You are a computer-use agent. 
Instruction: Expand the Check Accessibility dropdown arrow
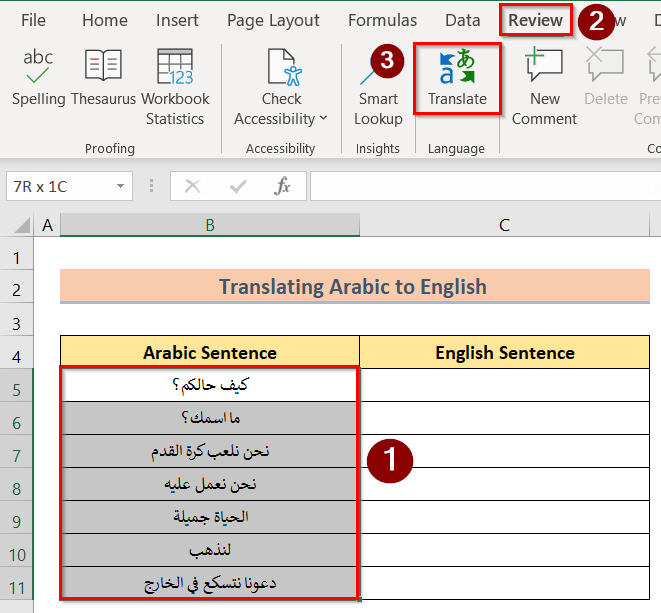pos(323,118)
